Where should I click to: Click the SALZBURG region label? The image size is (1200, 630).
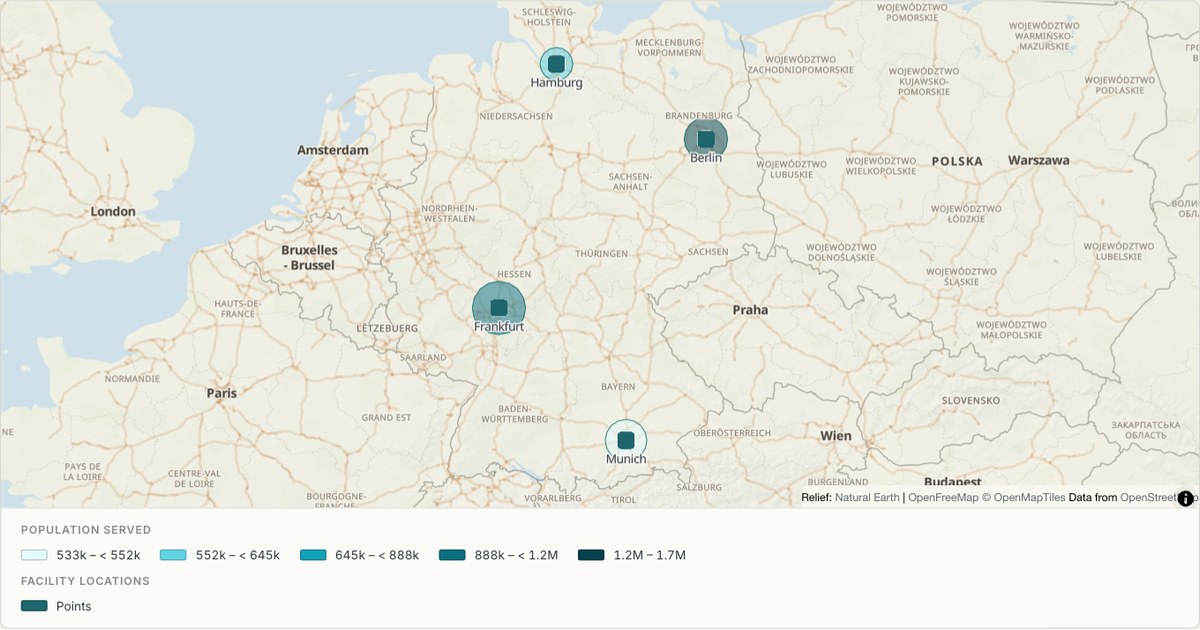point(699,487)
